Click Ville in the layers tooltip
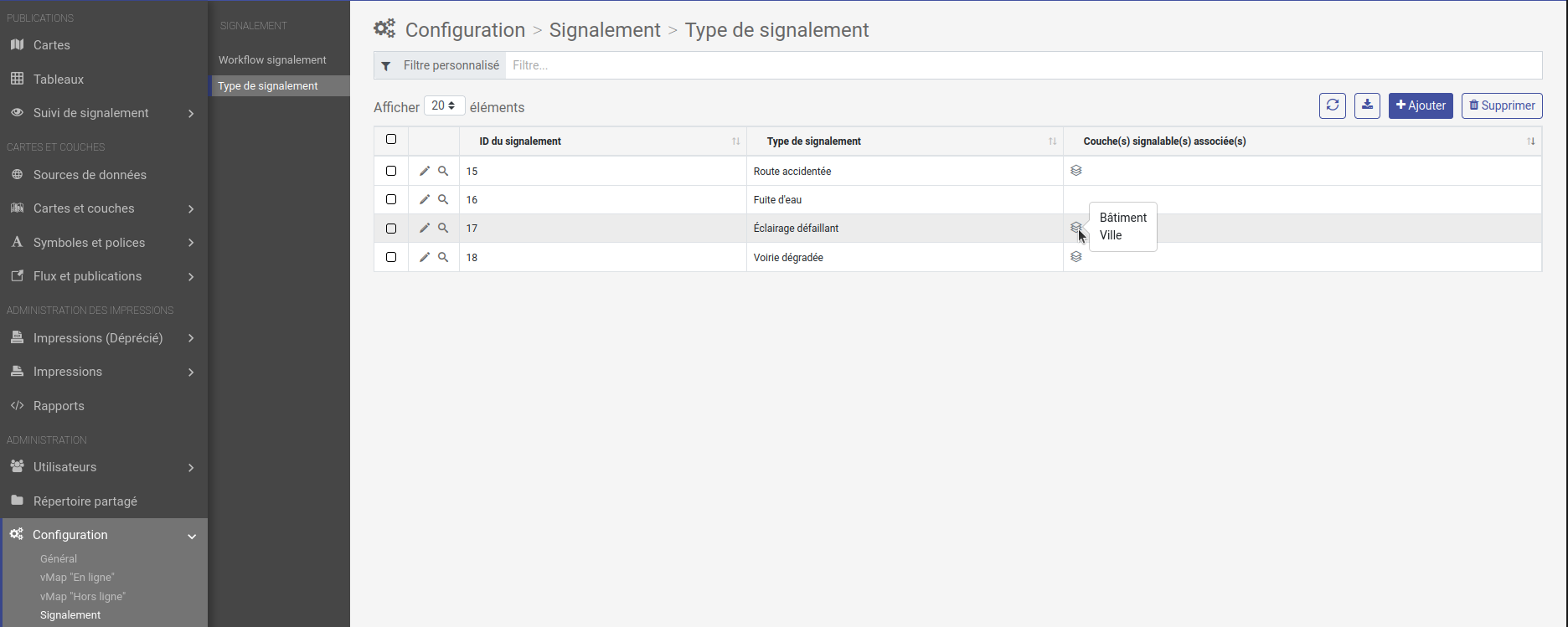The height and width of the screenshot is (627, 1568). [1111, 235]
